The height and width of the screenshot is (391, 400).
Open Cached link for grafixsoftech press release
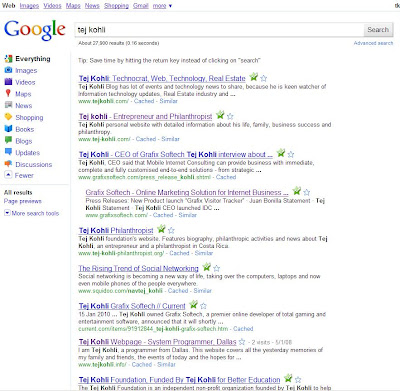coord(226,177)
